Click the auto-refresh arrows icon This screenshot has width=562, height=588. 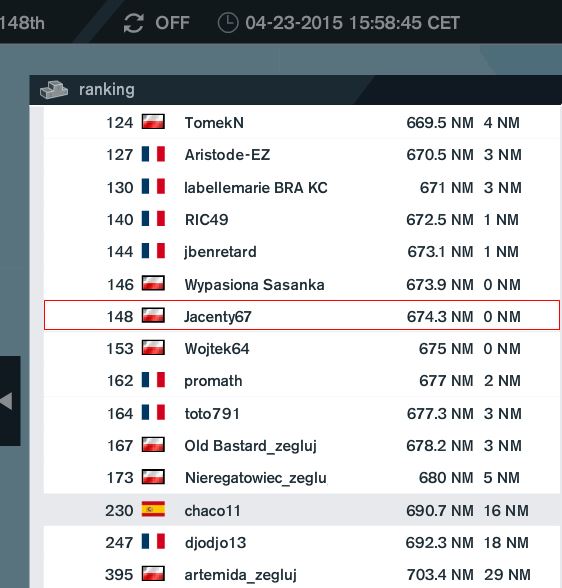point(133,23)
